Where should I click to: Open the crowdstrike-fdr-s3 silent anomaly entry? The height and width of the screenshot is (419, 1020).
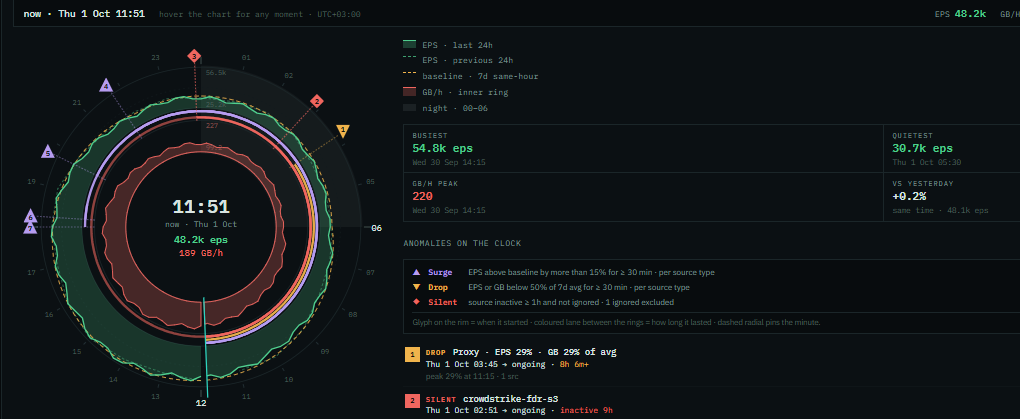511,398
